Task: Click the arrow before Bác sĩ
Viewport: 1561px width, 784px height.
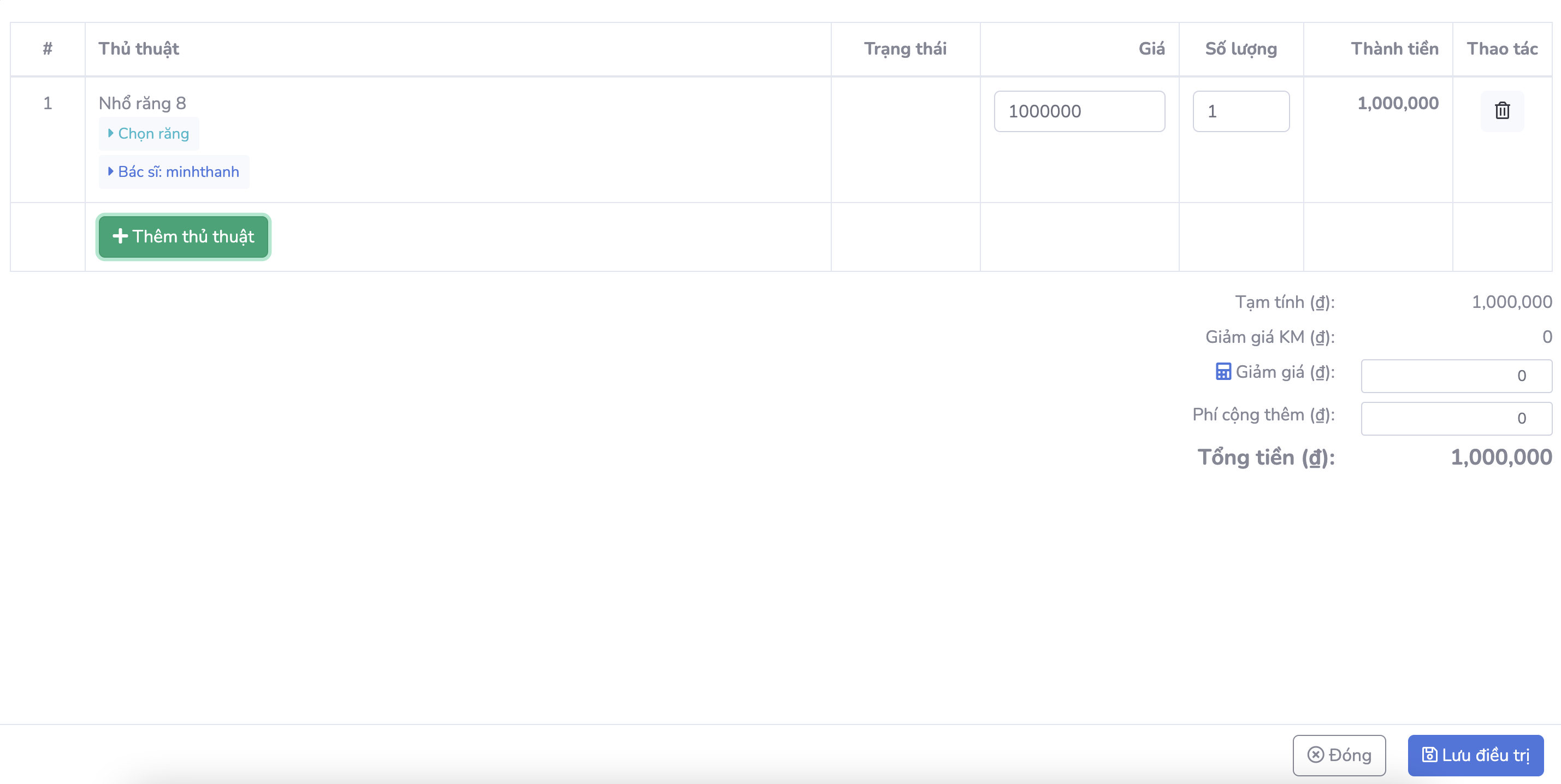Action: [110, 172]
